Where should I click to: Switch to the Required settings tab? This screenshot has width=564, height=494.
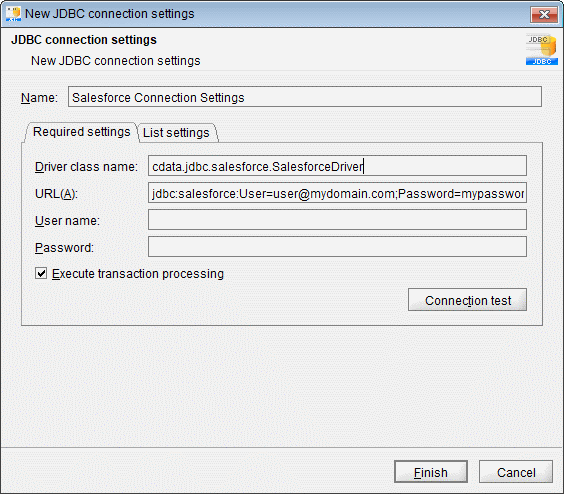(x=81, y=132)
